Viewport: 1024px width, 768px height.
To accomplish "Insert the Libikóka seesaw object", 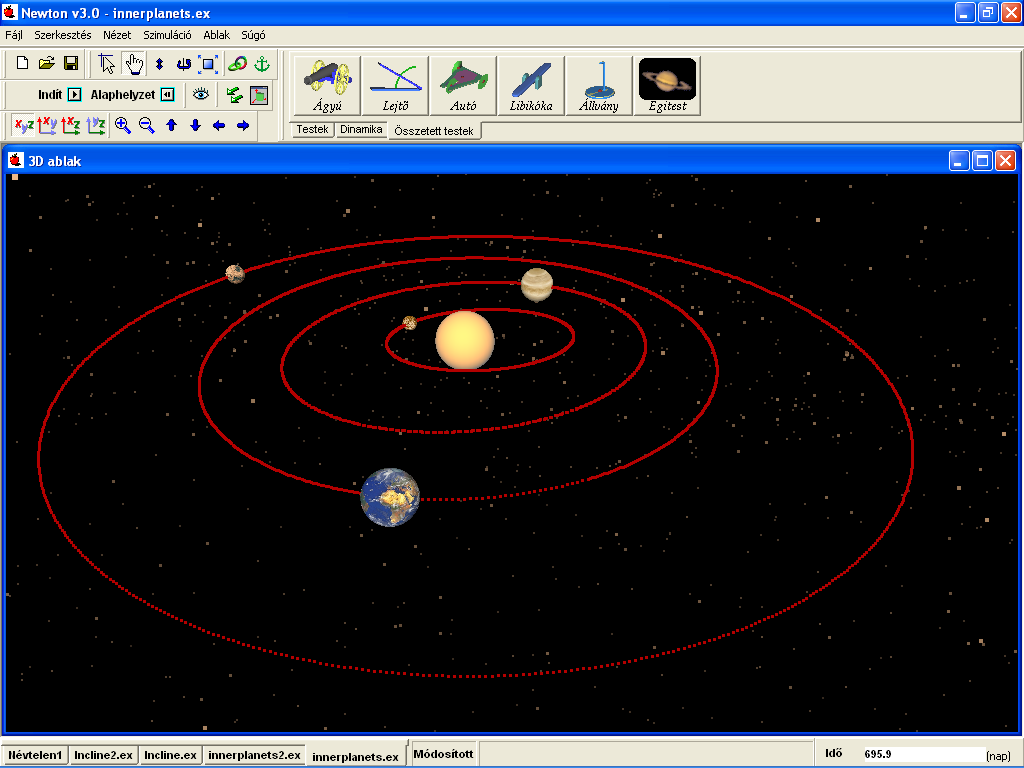I will coord(531,86).
